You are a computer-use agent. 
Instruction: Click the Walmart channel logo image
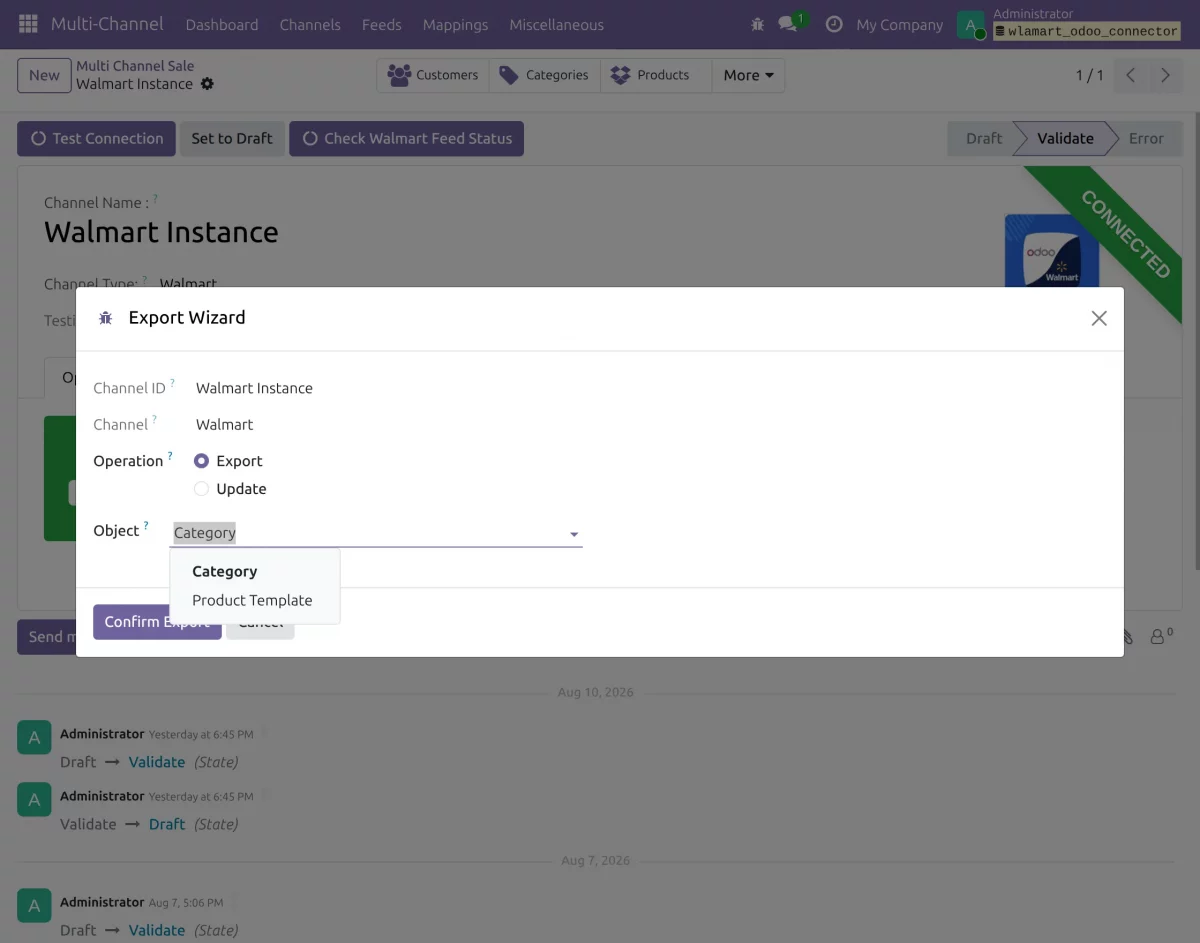(x=1052, y=251)
